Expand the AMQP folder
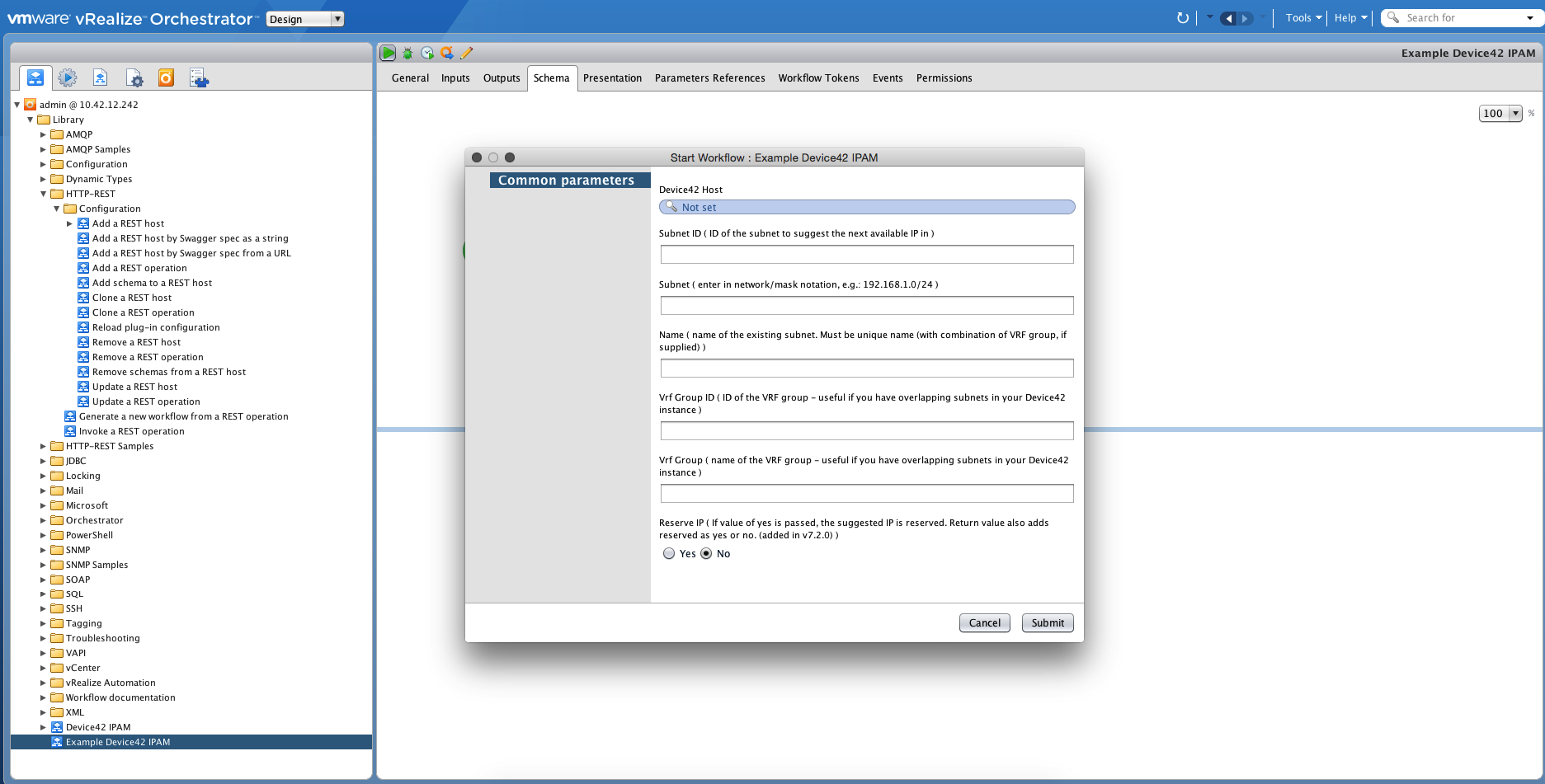Screen dimensions: 1545x784 (x=44, y=134)
